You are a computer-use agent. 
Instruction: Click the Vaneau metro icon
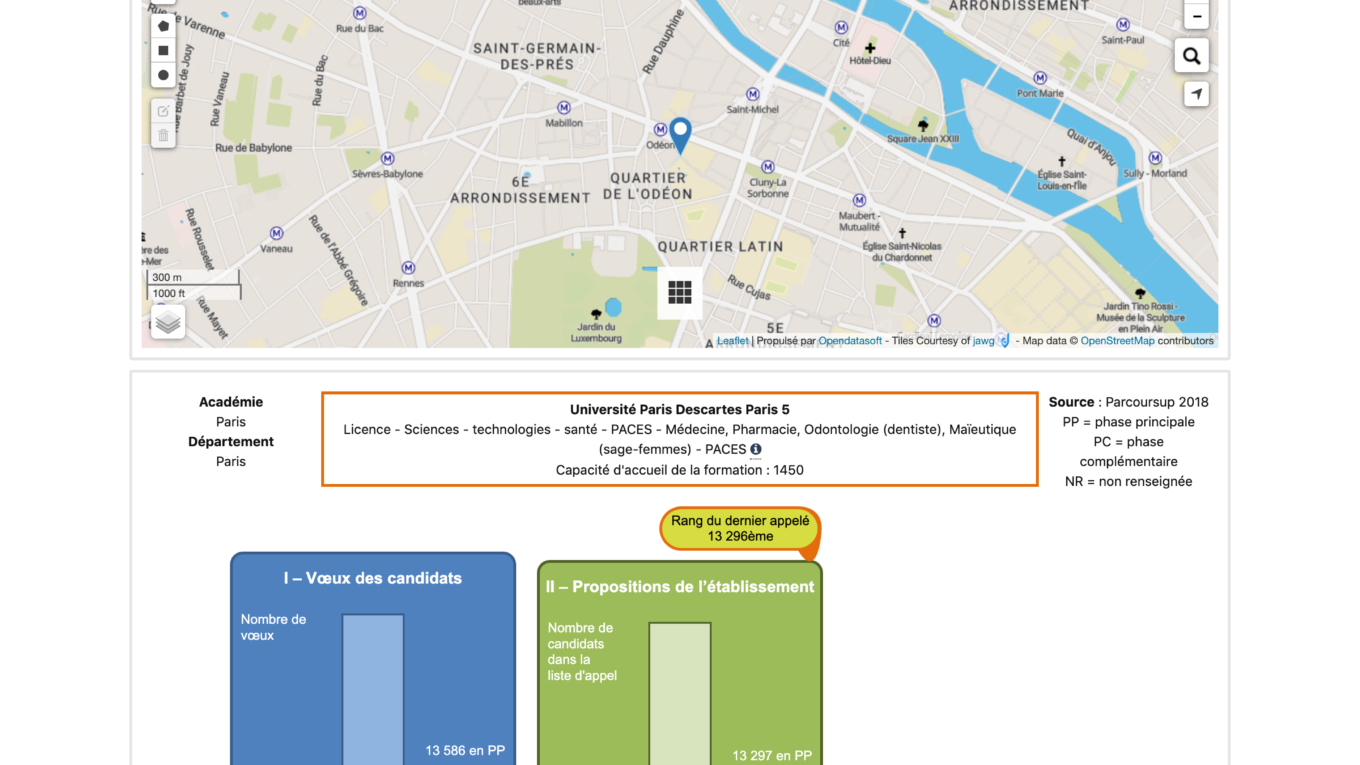277,232
